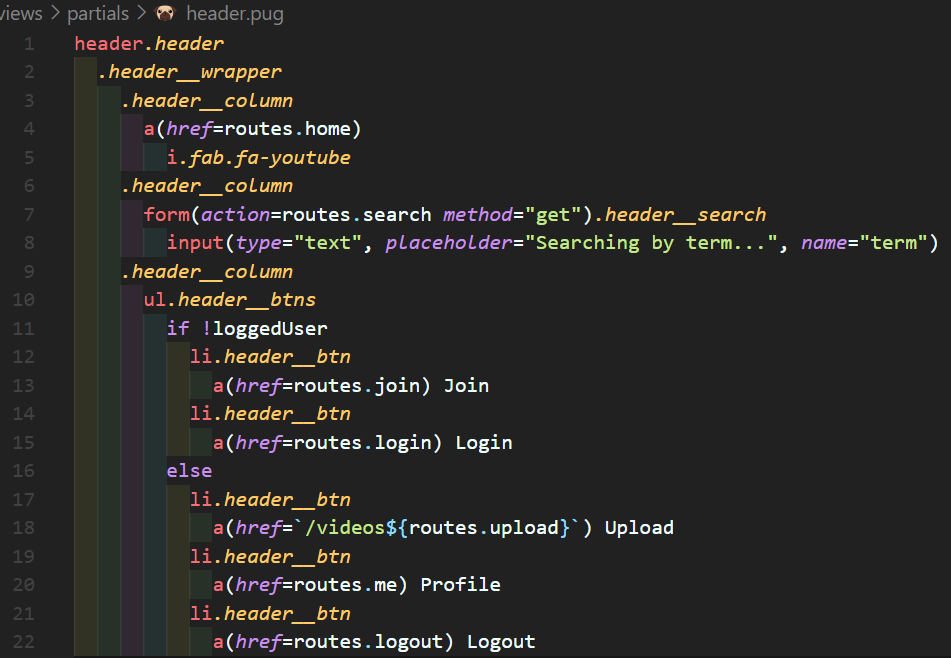Click name="term" attribute
This screenshot has height=658, width=951.
(864, 243)
